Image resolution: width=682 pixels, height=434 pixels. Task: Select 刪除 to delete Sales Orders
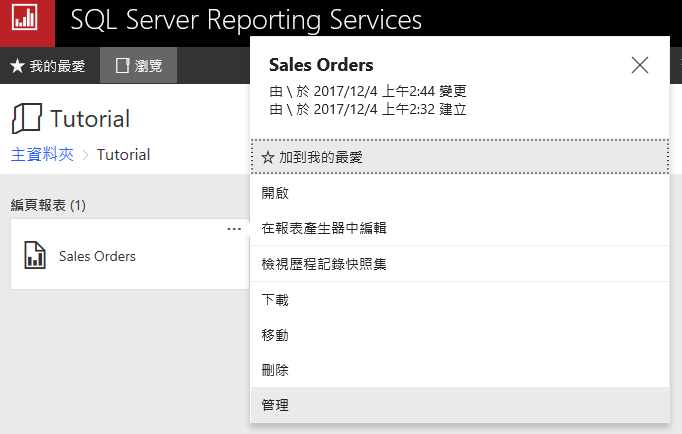pyautogui.click(x=275, y=369)
